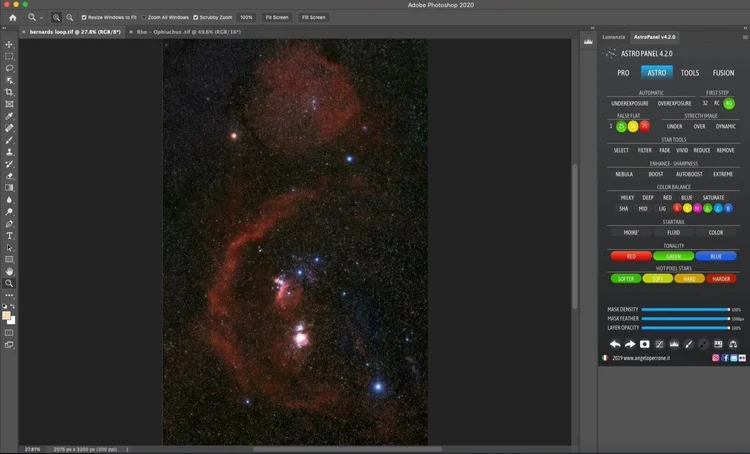Image resolution: width=750 pixels, height=454 pixels.
Task: Adjust the Mask Feather slider
Action: pos(685,319)
